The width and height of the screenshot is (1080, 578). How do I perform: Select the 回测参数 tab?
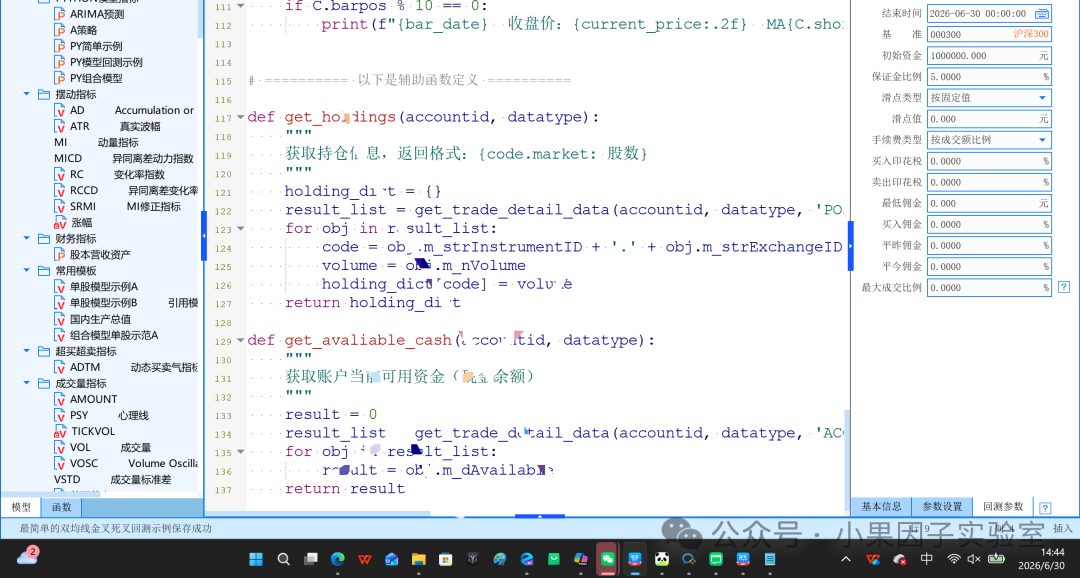coord(1003,506)
